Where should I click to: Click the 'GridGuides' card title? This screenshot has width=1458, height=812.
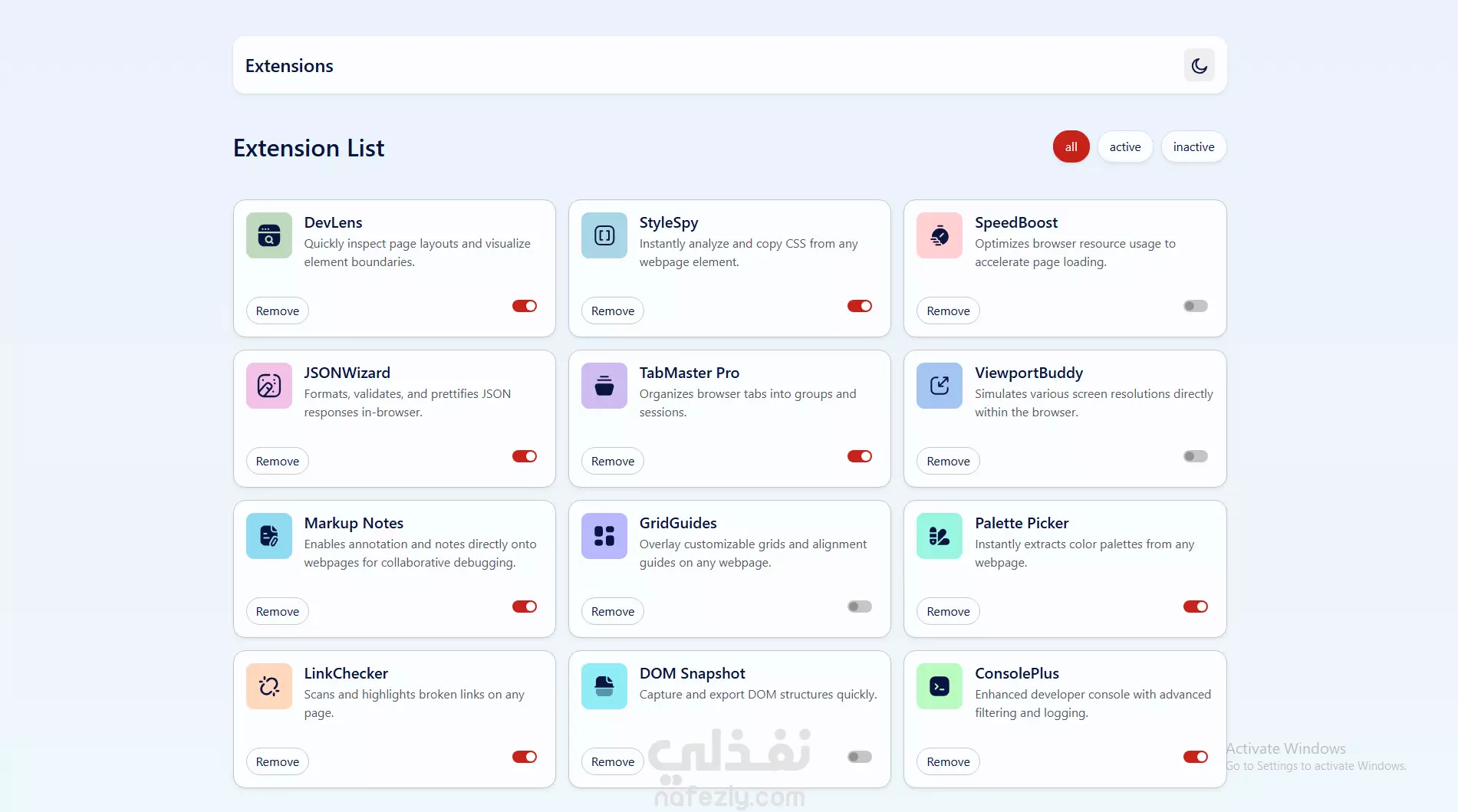pyautogui.click(x=678, y=523)
